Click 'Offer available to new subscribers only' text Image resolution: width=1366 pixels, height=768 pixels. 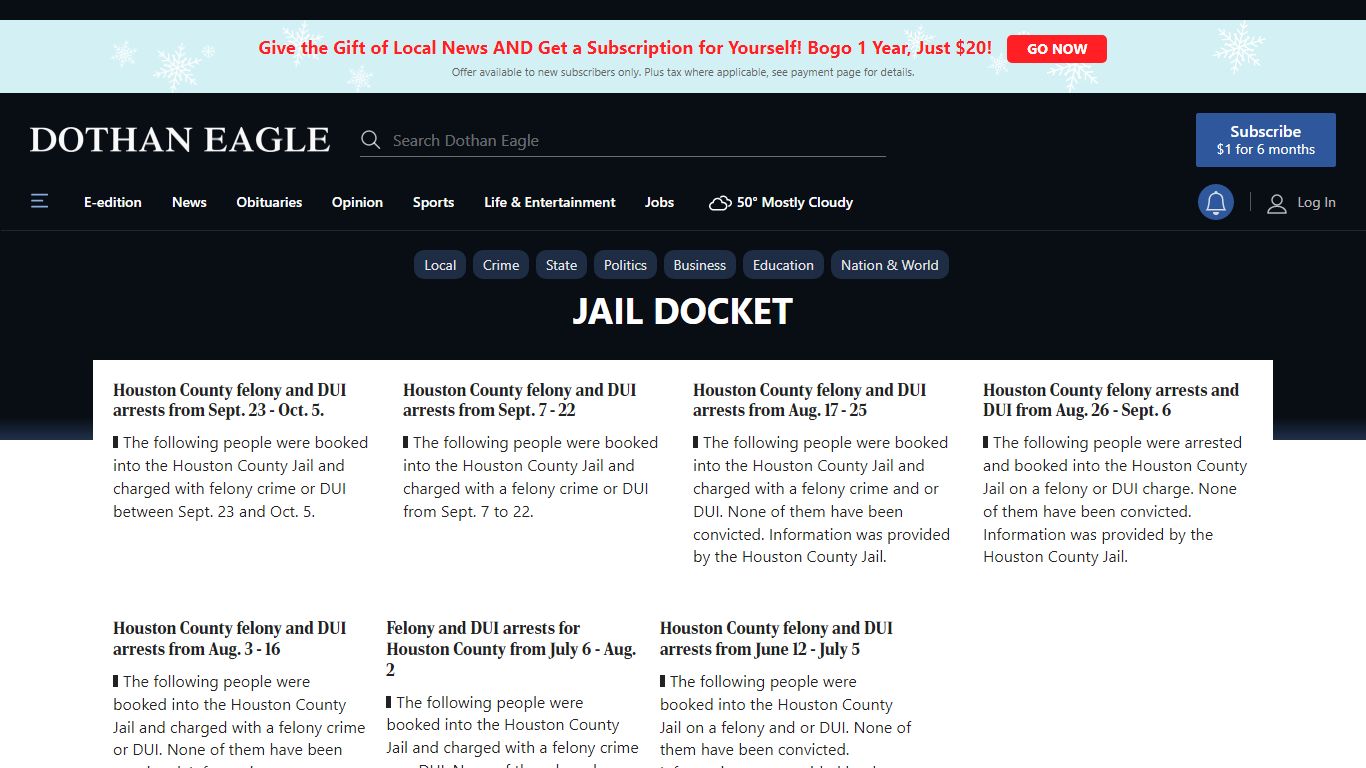(546, 72)
